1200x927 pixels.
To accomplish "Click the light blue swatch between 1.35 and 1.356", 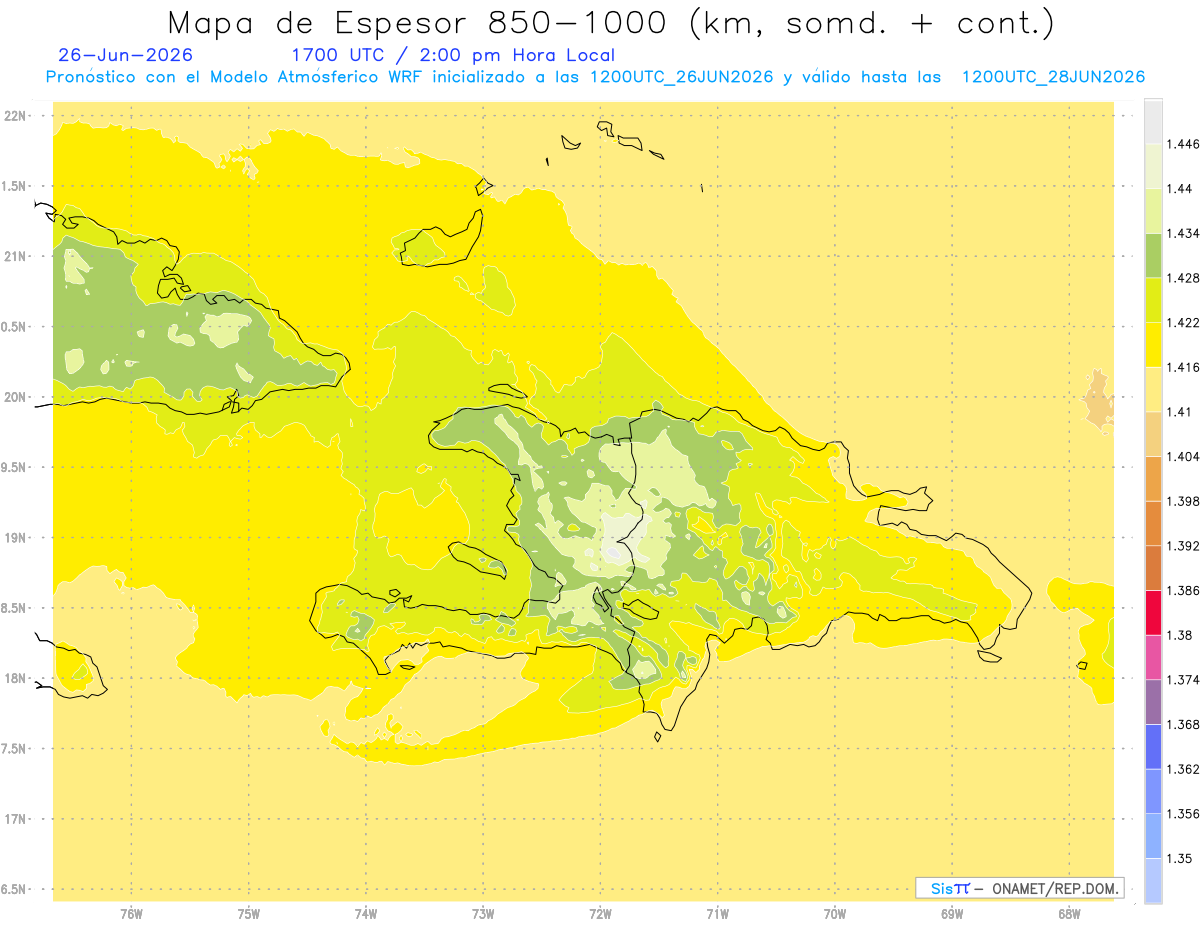I will 1153,836.
